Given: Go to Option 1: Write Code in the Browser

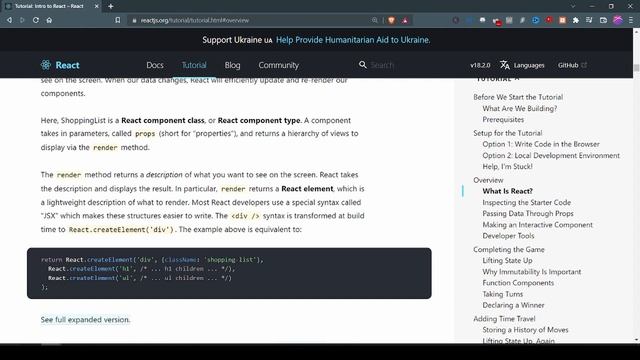Looking at the screenshot, I should tap(541, 144).
